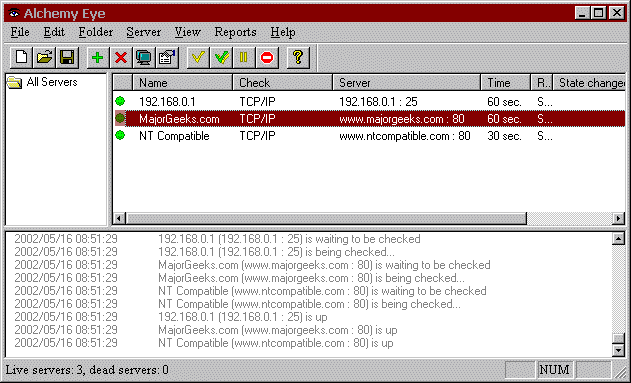
Task: Add a server with the green plus
Action: coord(98,58)
